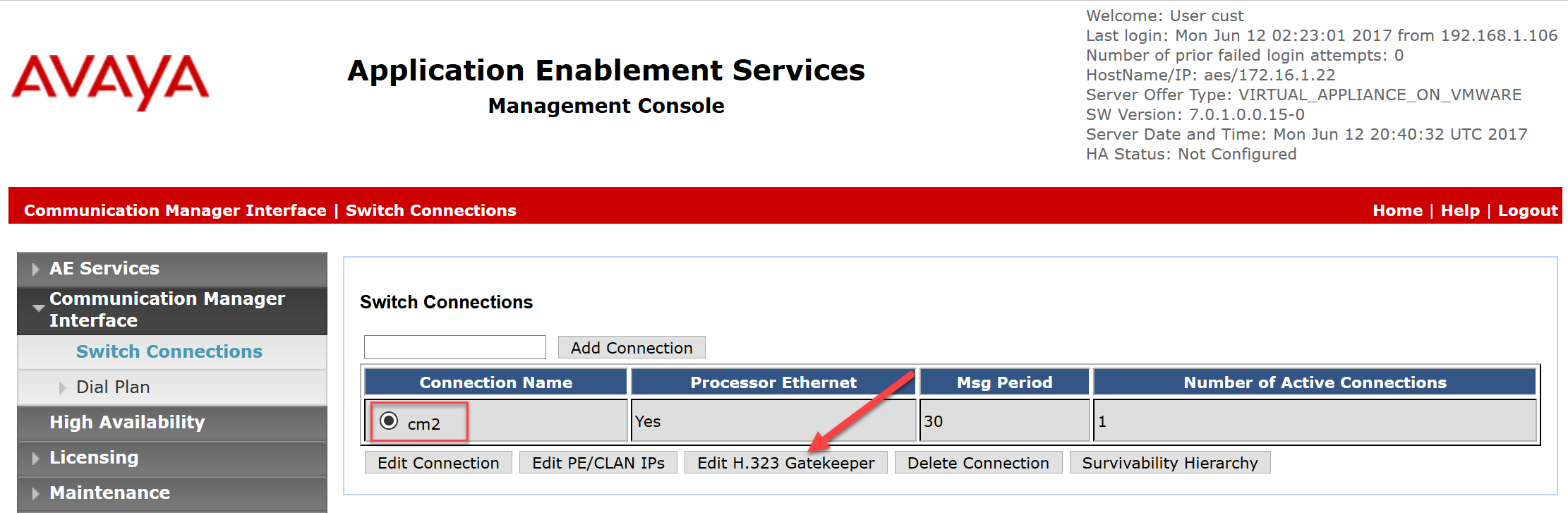Viewport: 1568px width, 513px height.
Task: Open Communication Manager Interface menu
Action: tap(172, 310)
